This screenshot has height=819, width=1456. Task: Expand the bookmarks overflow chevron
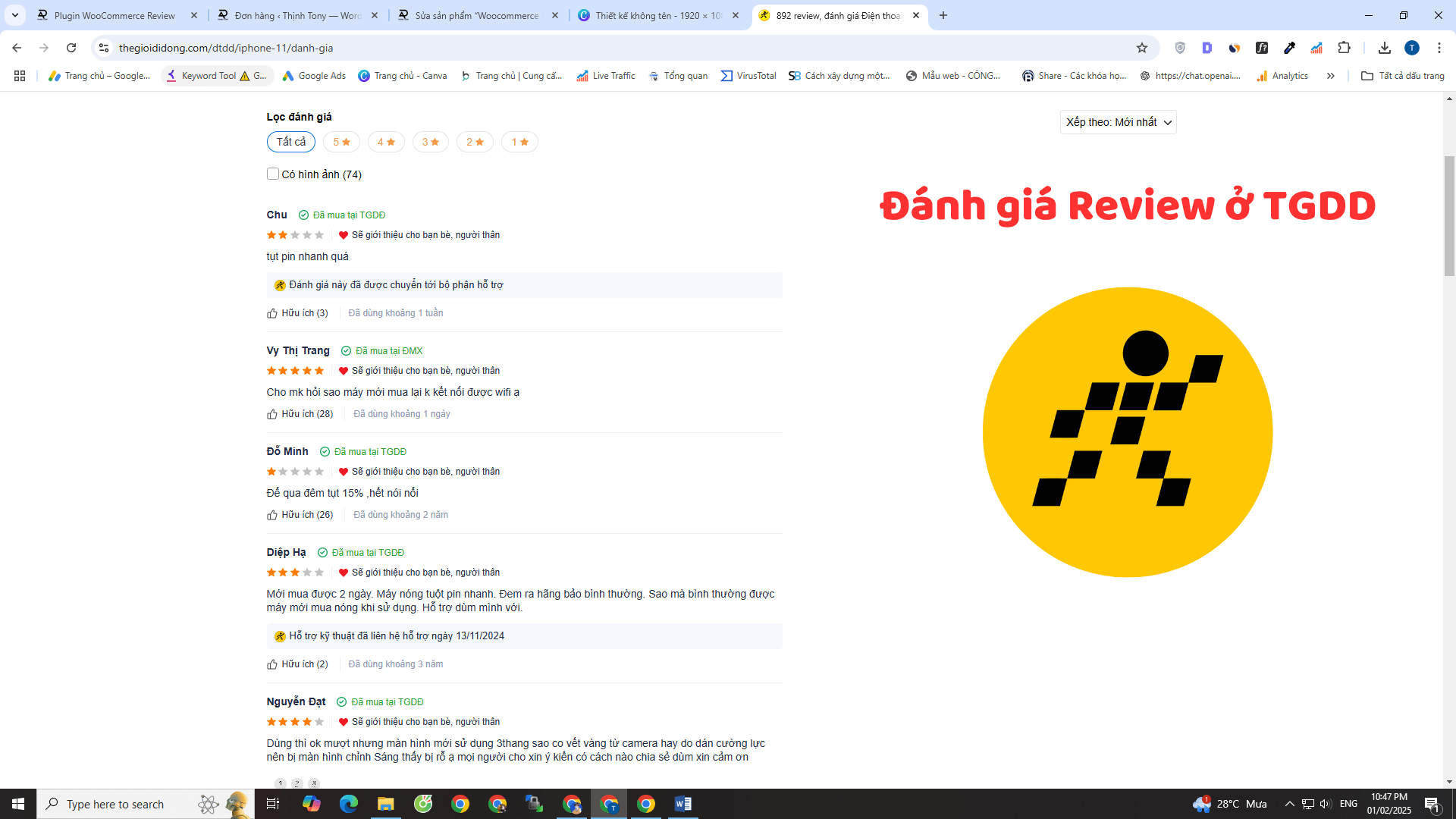coord(1331,76)
